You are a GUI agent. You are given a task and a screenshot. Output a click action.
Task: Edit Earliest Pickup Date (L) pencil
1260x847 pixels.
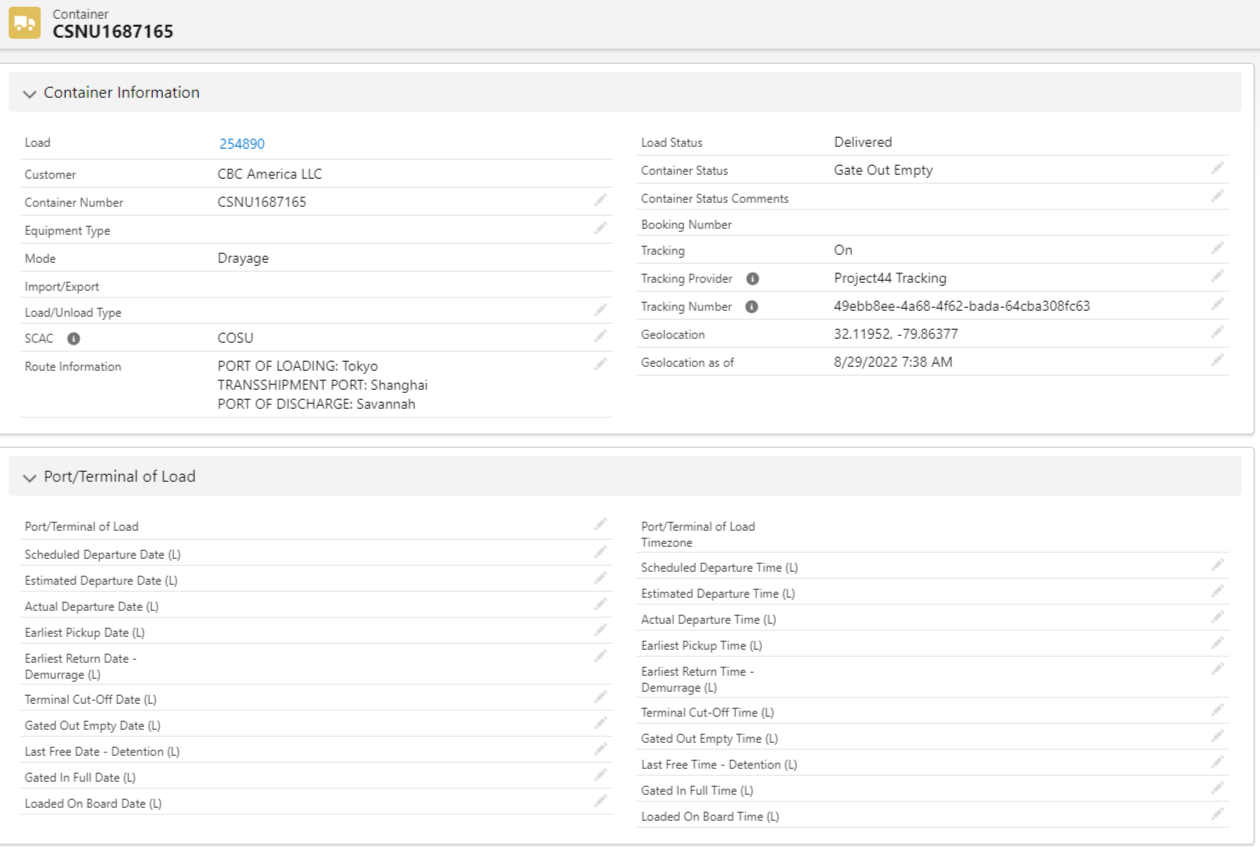[x=600, y=630]
